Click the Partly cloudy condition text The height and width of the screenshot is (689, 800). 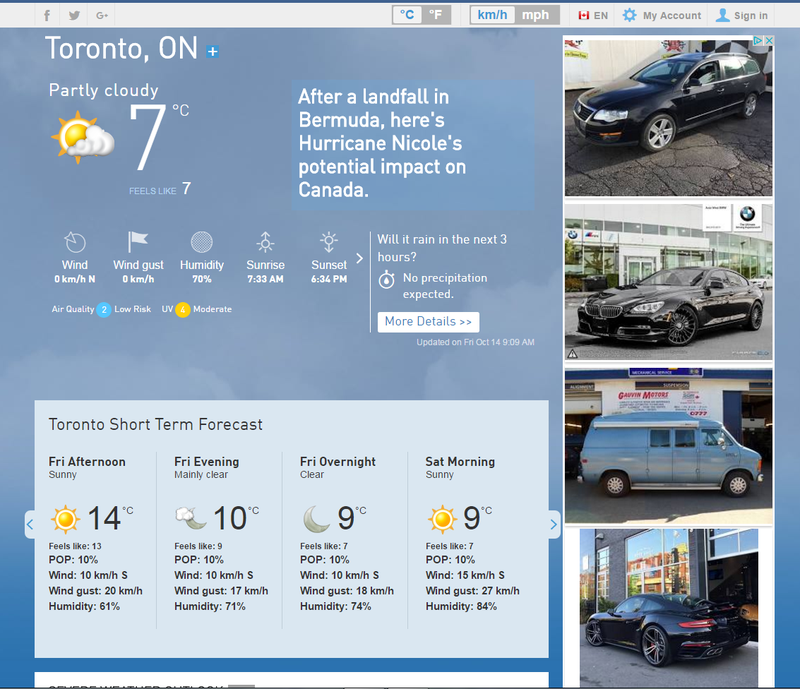(x=104, y=90)
